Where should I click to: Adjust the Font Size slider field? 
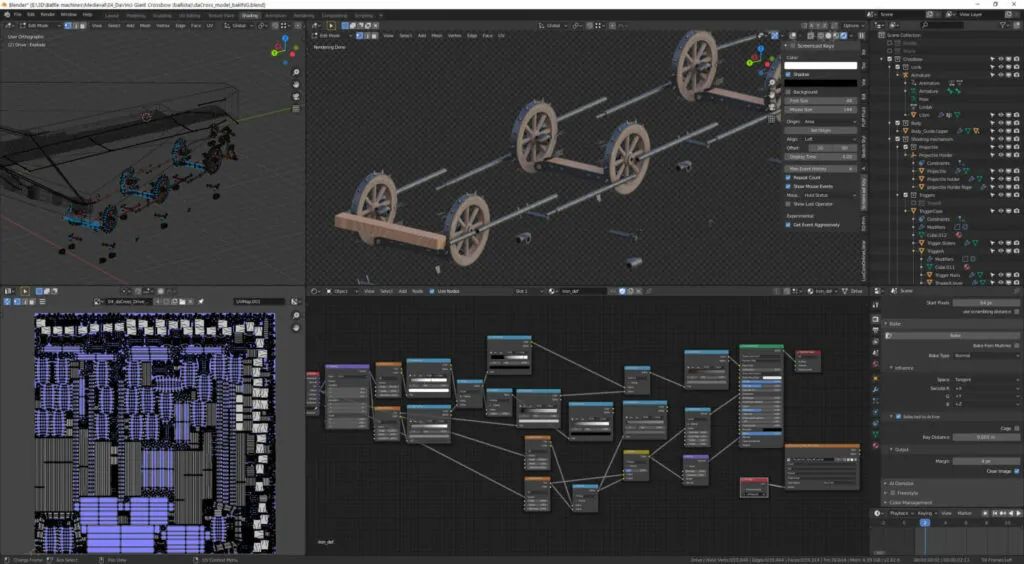[821, 101]
